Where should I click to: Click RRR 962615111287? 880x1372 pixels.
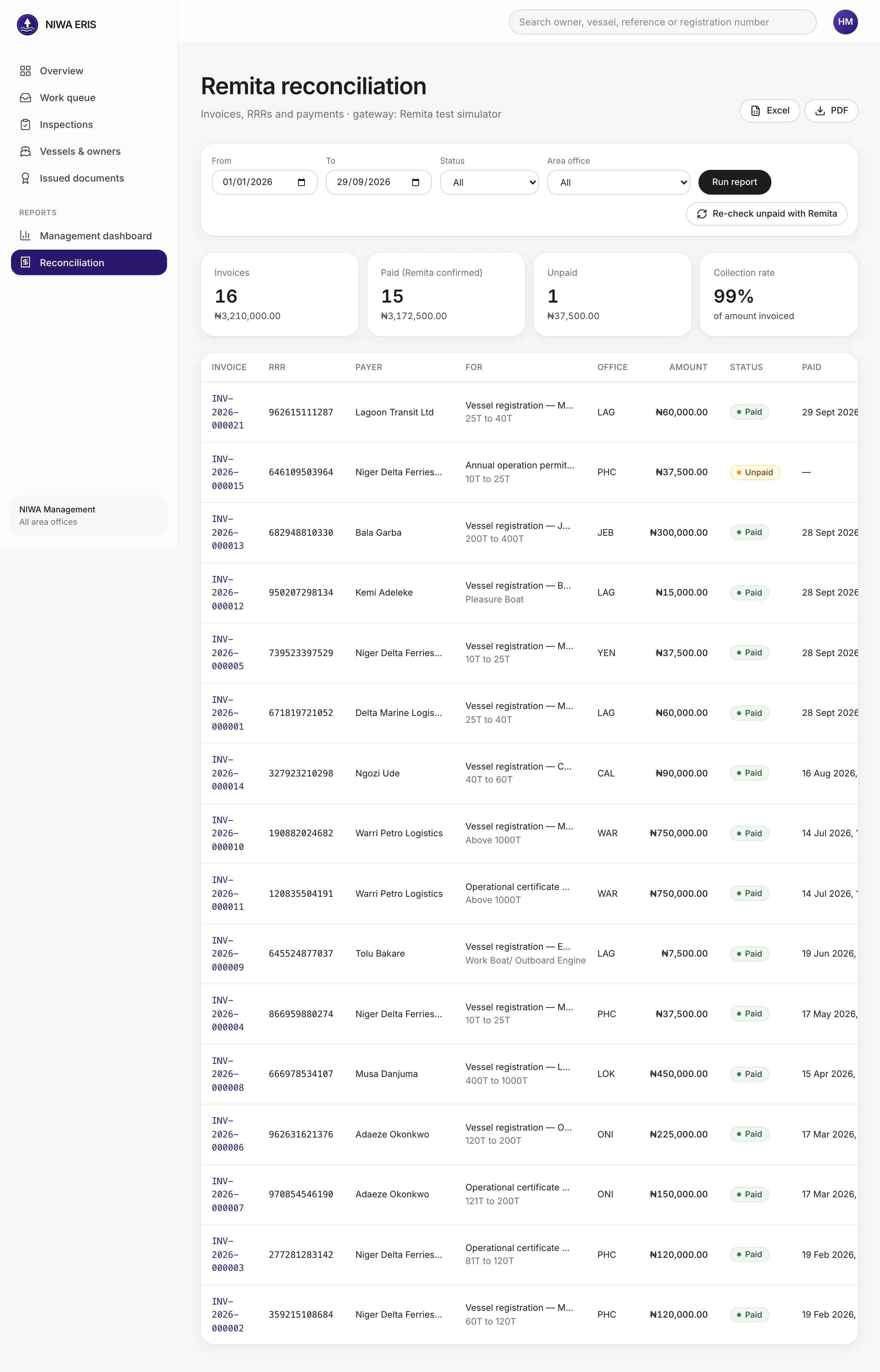[x=301, y=412]
